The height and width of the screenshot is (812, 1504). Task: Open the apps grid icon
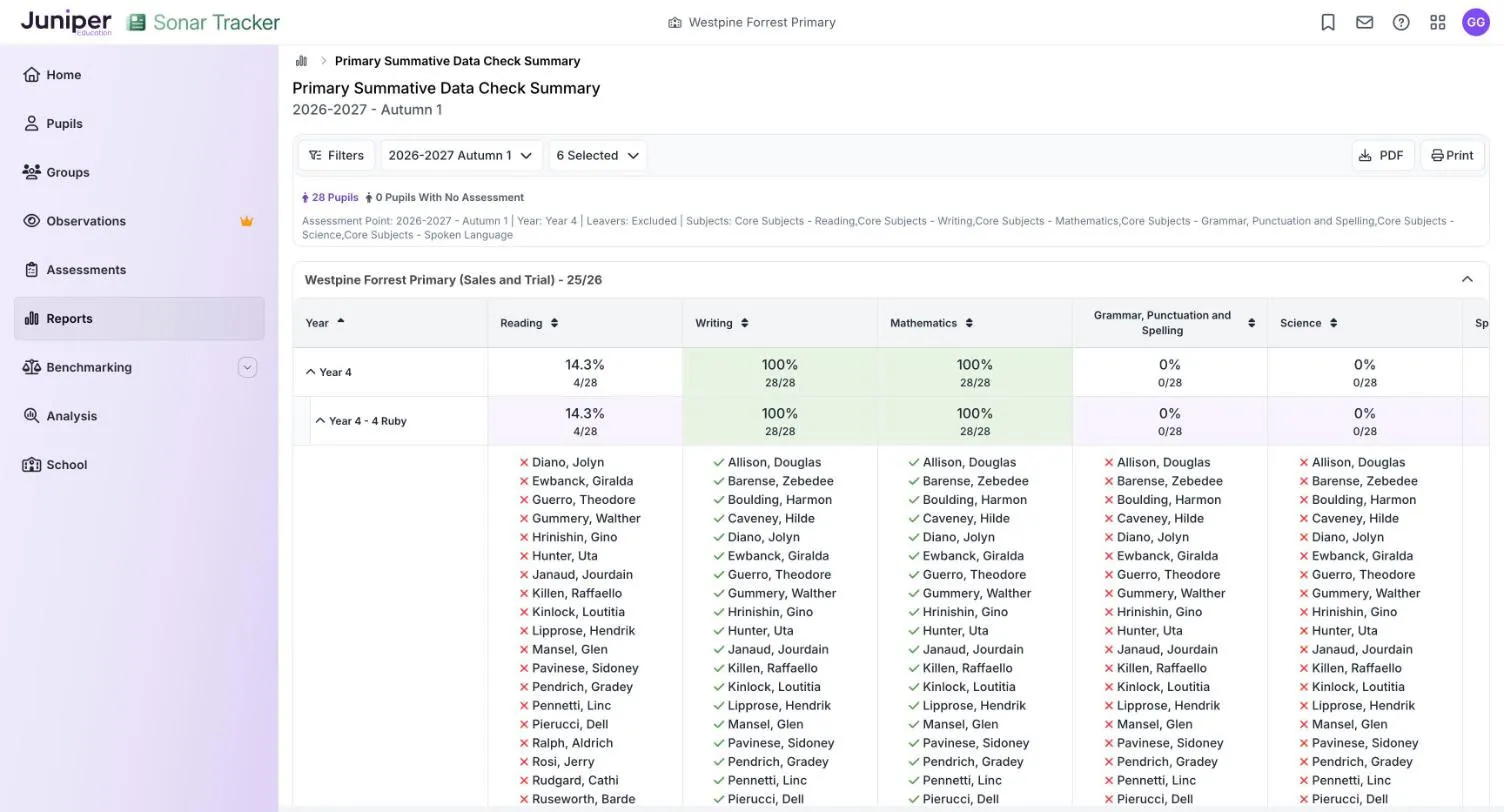1438,22
